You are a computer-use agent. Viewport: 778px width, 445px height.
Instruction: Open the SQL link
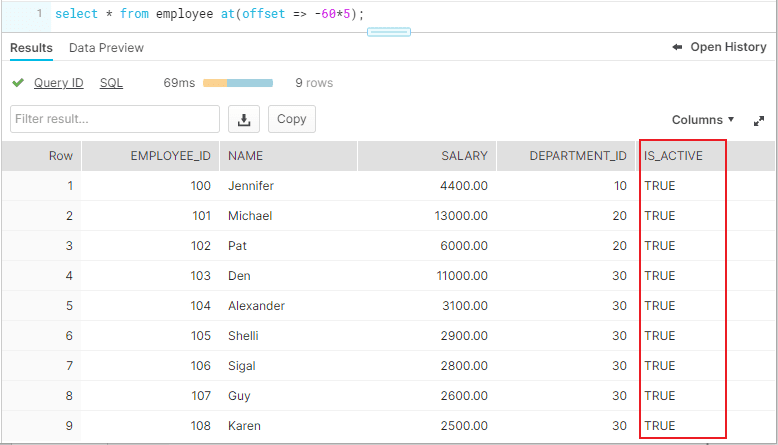click(111, 83)
